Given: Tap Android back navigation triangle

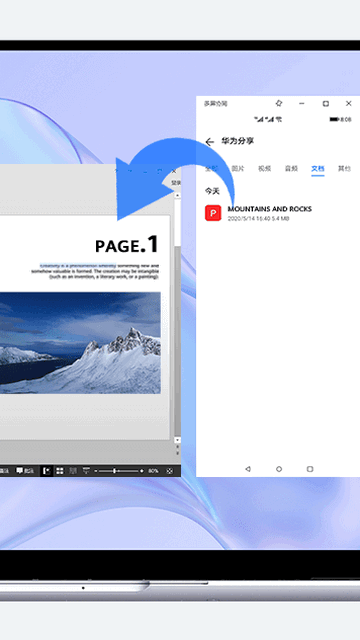Looking at the screenshot, I should pos(248,469).
